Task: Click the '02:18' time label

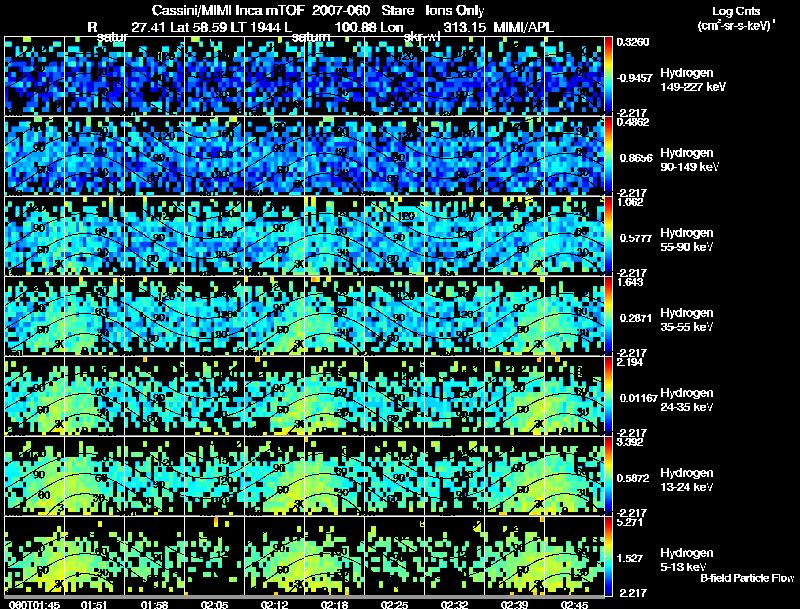Action: 334,604
